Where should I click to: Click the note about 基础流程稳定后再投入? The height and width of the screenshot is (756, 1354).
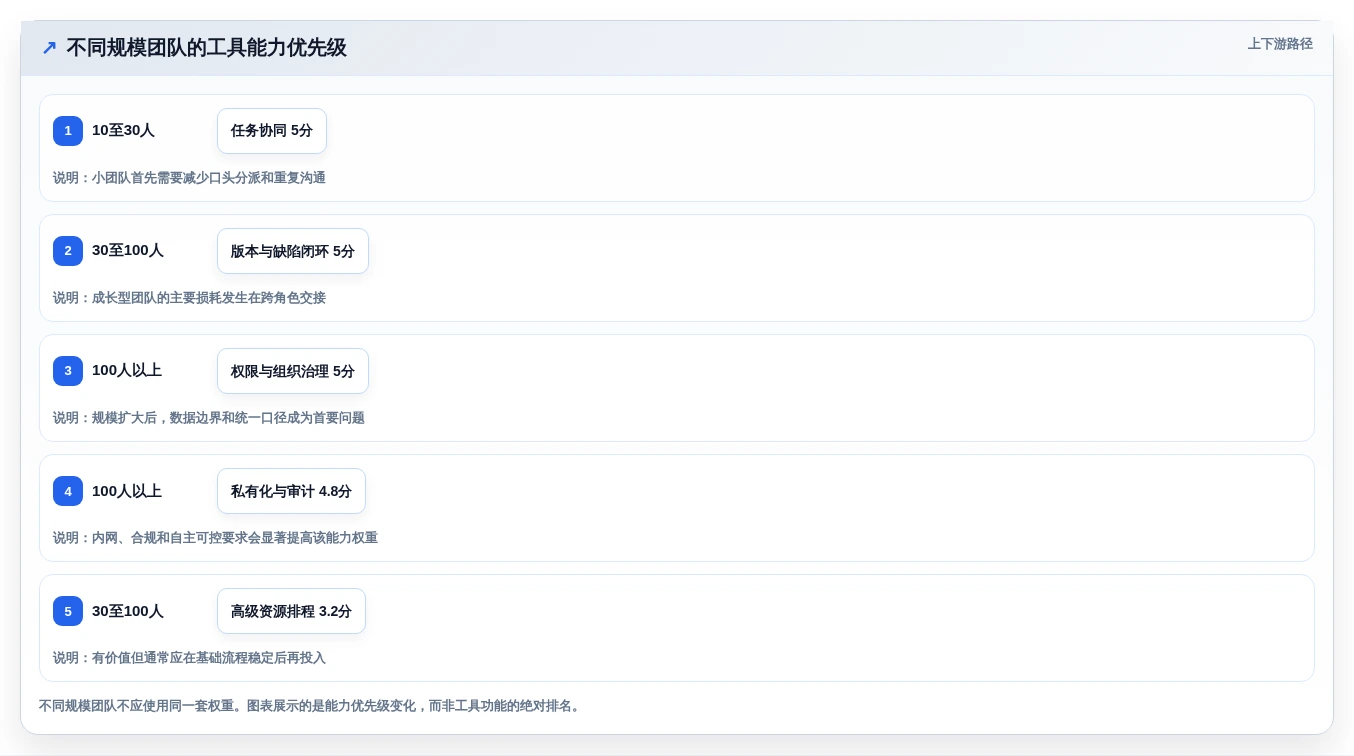pyautogui.click(x=189, y=658)
